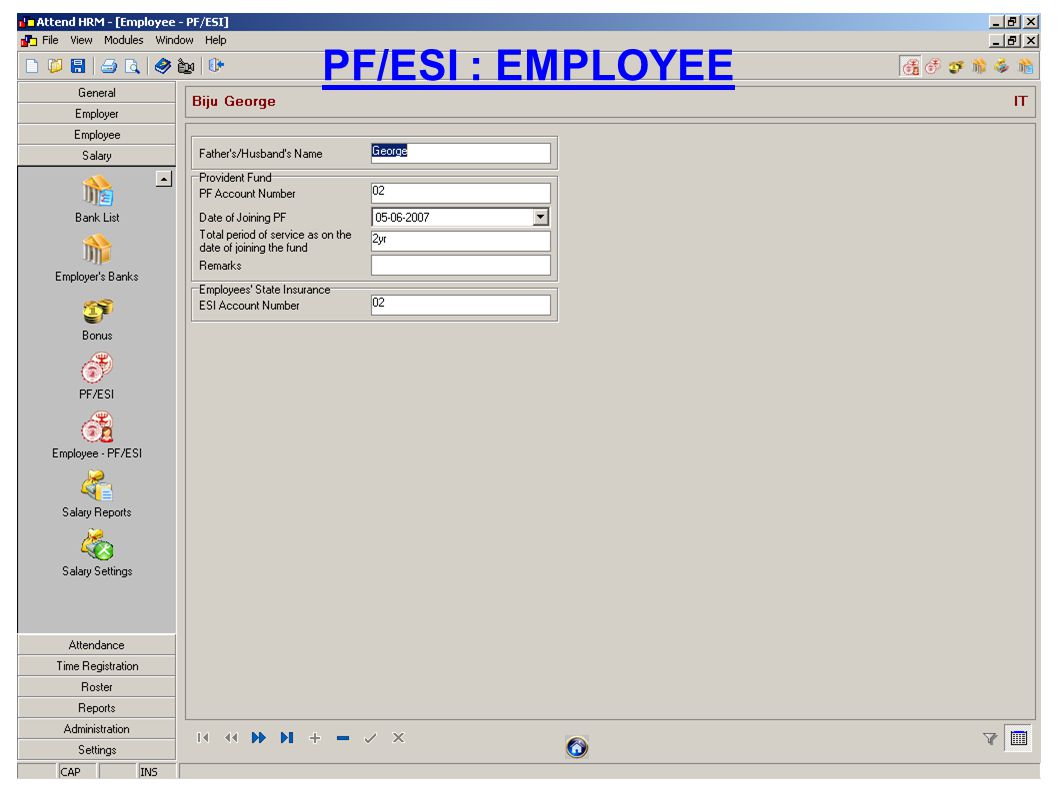Open the Help menu
The height and width of the screenshot is (793, 1058).
pos(215,40)
